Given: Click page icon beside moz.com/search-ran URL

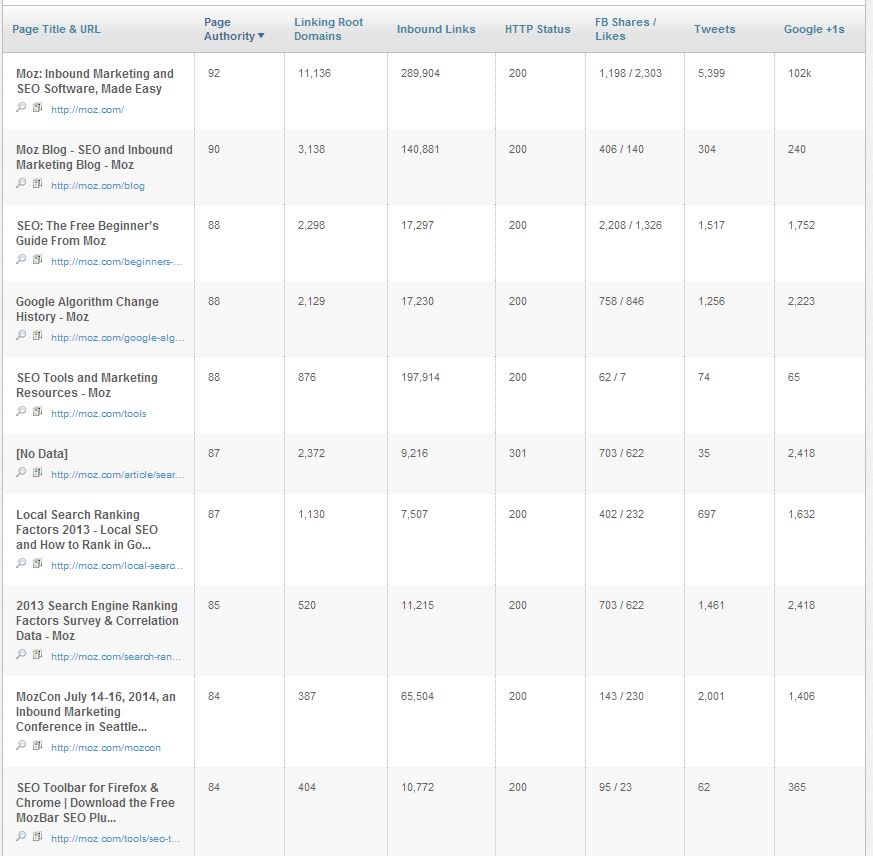Looking at the screenshot, I should coord(37,654).
